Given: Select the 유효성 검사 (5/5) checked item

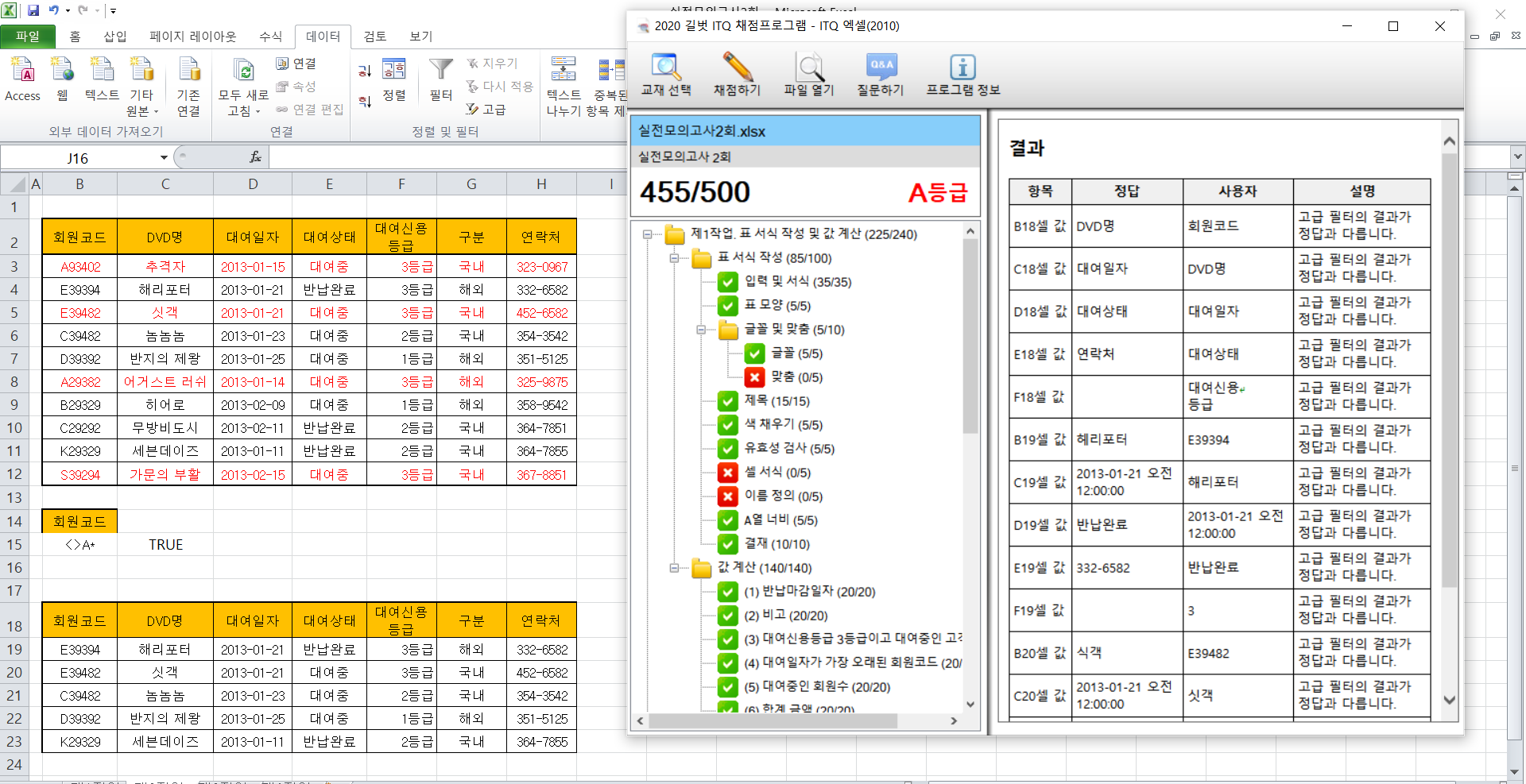Looking at the screenshot, I should pos(788,449).
